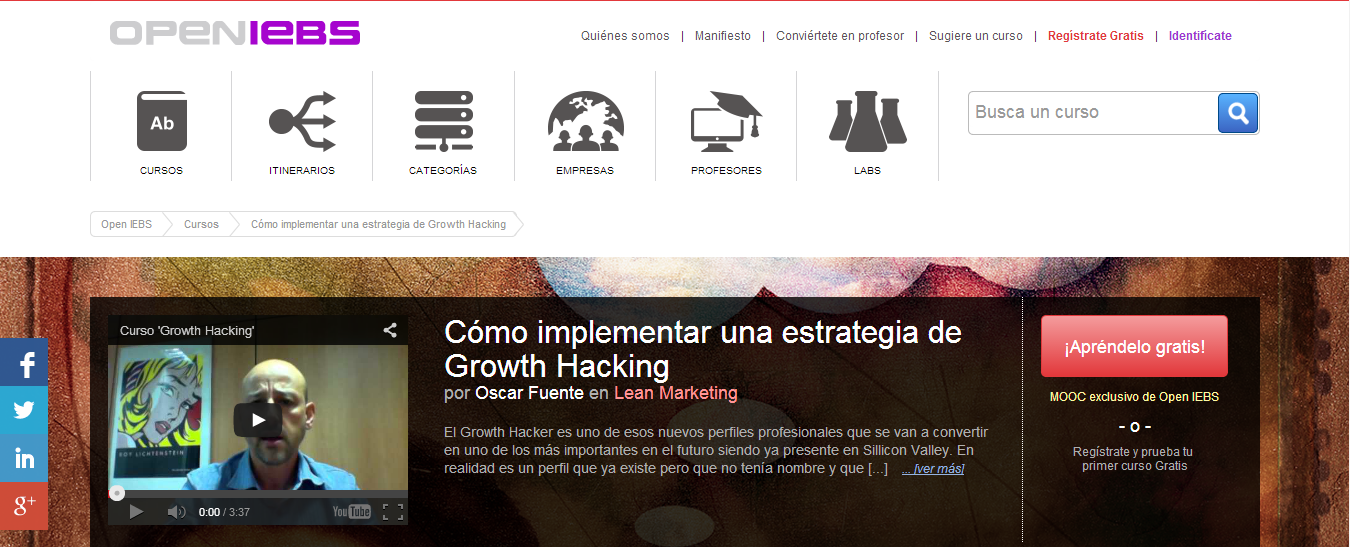Mute the video volume speaker
Image resolution: width=1350 pixels, height=547 pixels.
pyautogui.click(x=176, y=512)
